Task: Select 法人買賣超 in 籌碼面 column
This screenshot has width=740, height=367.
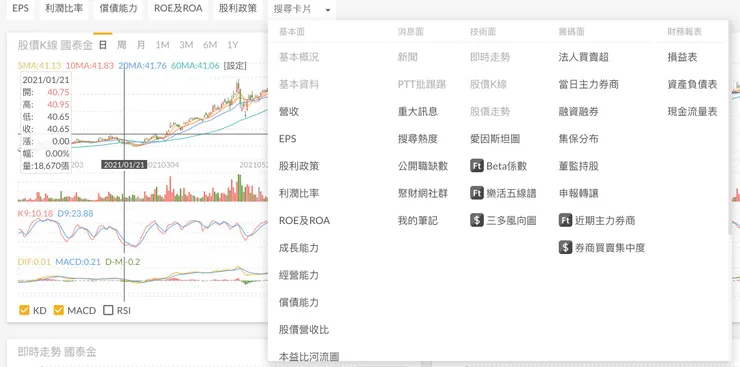Action: pyautogui.click(x=583, y=57)
